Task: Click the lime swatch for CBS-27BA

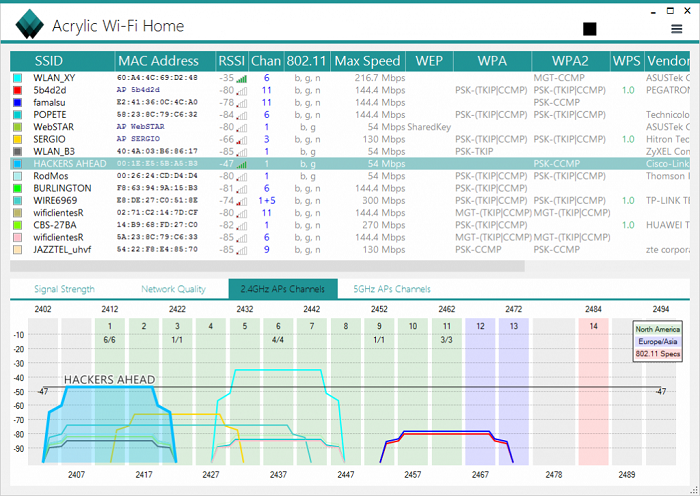Action: point(17,225)
